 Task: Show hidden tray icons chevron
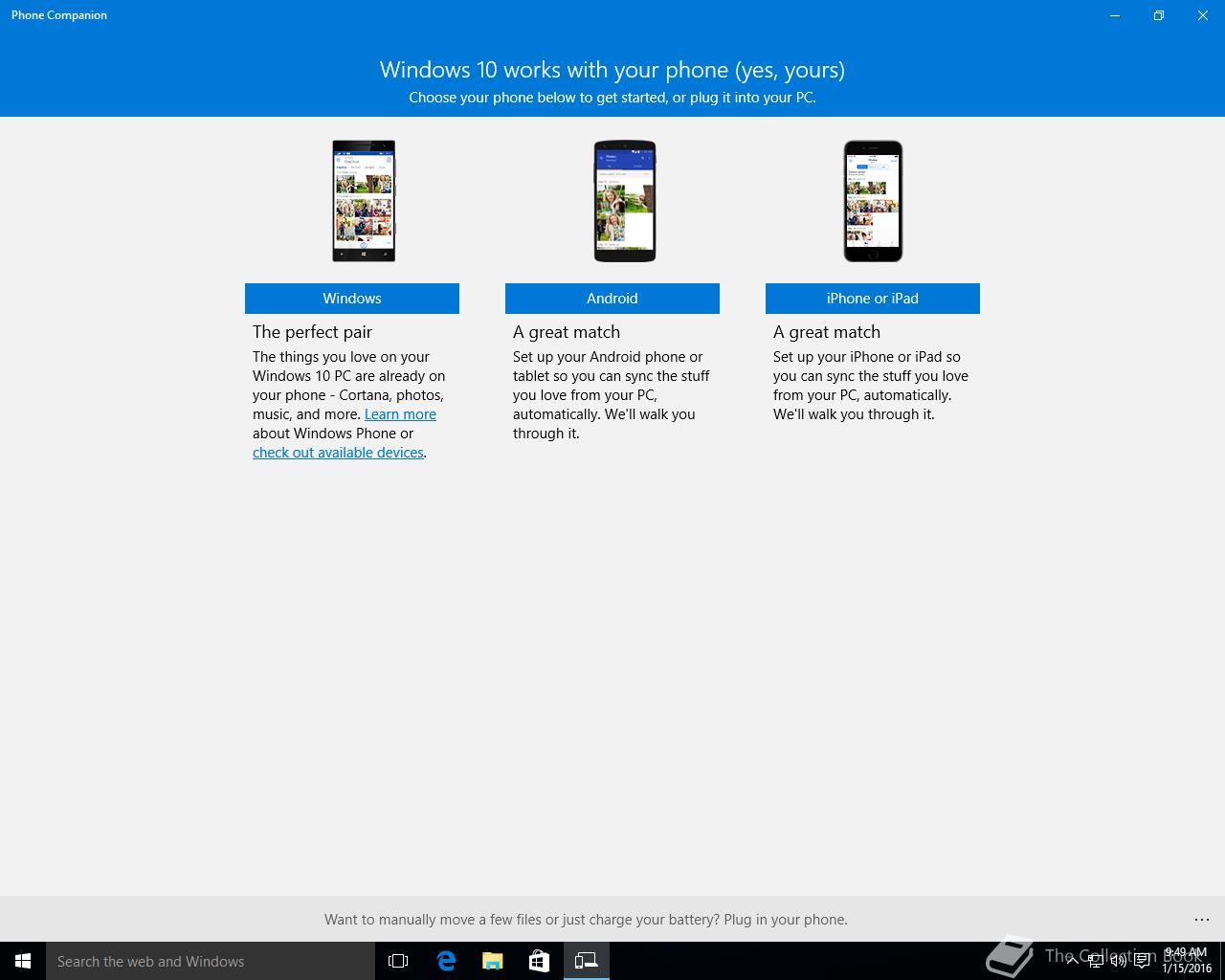1072,961
